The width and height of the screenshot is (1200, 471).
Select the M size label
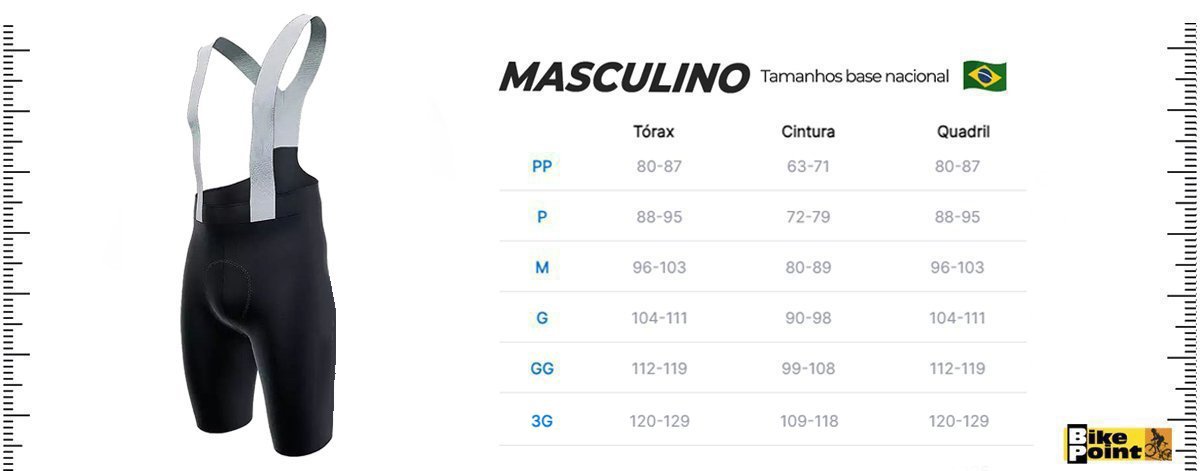tap(542, 267)
